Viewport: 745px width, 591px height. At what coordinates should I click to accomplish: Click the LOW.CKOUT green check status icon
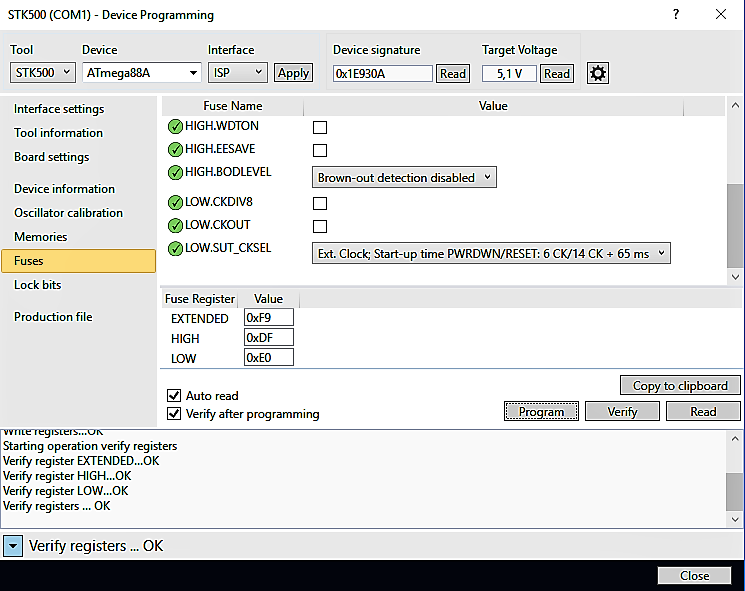[175, 225]
